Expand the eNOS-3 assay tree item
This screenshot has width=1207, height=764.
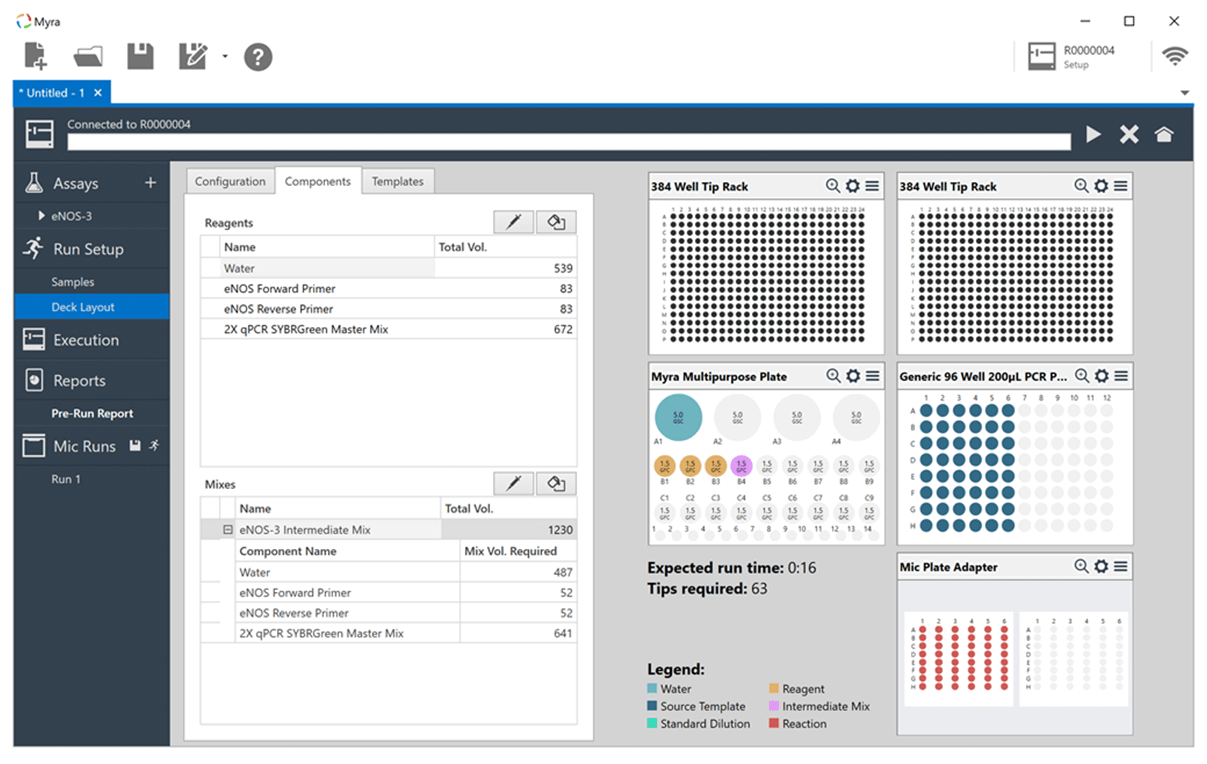pyautogui.click(x=42, y=216)
